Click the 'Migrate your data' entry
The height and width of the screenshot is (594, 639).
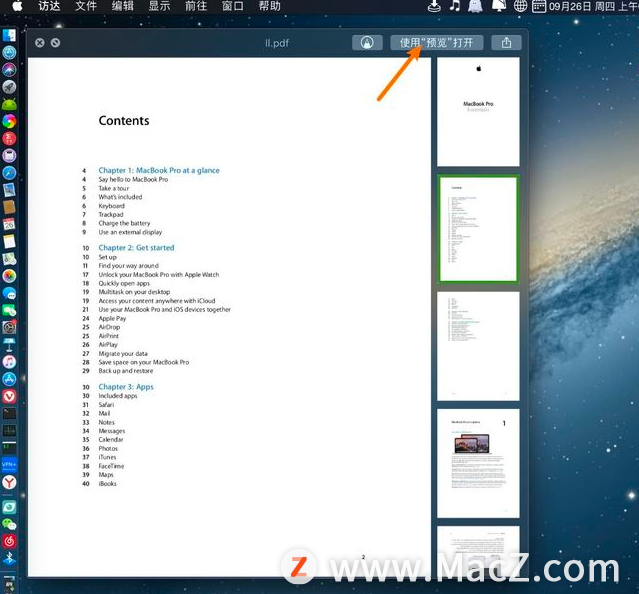click(123, 354)
